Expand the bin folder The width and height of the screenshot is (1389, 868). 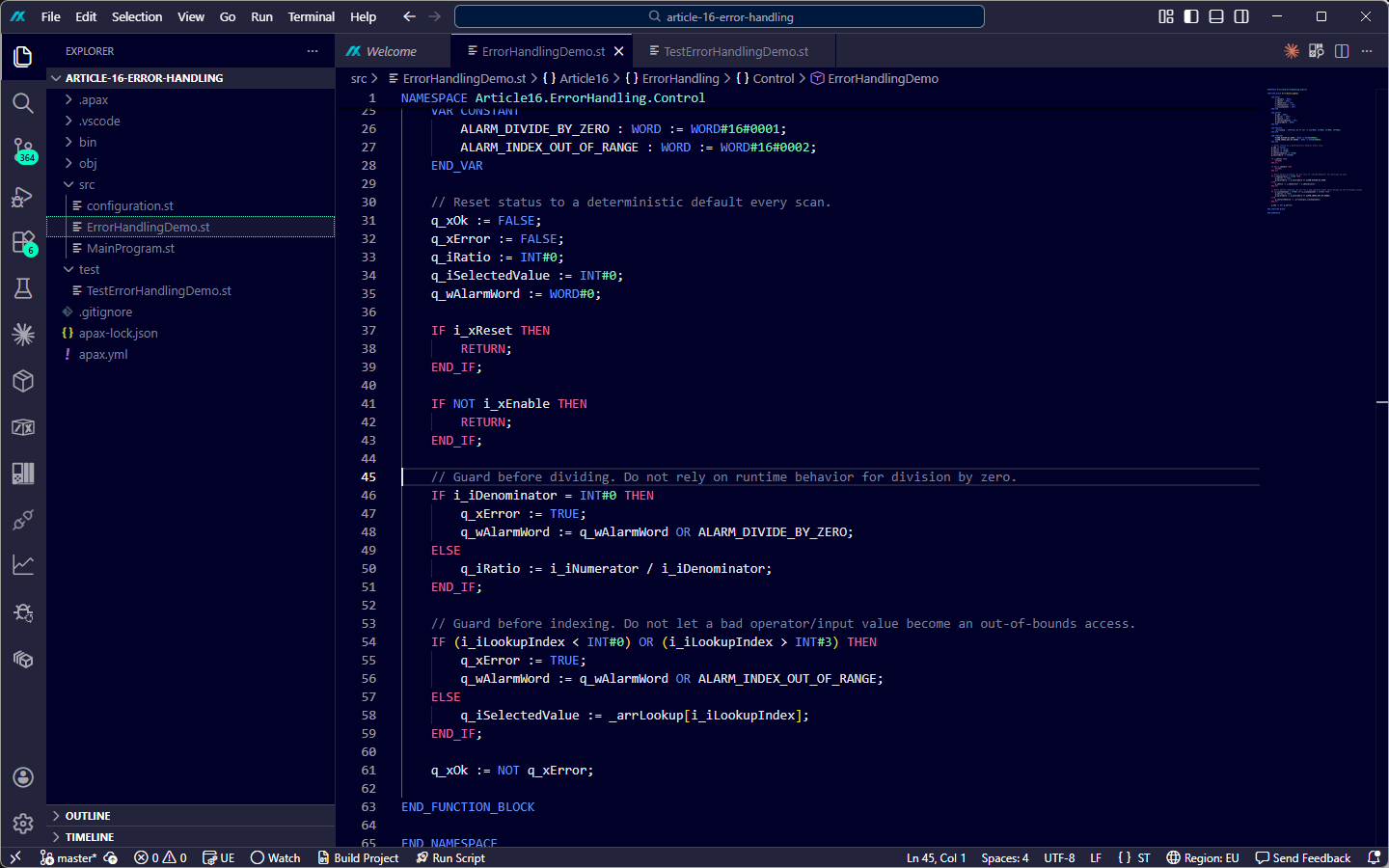pos(190,142)
